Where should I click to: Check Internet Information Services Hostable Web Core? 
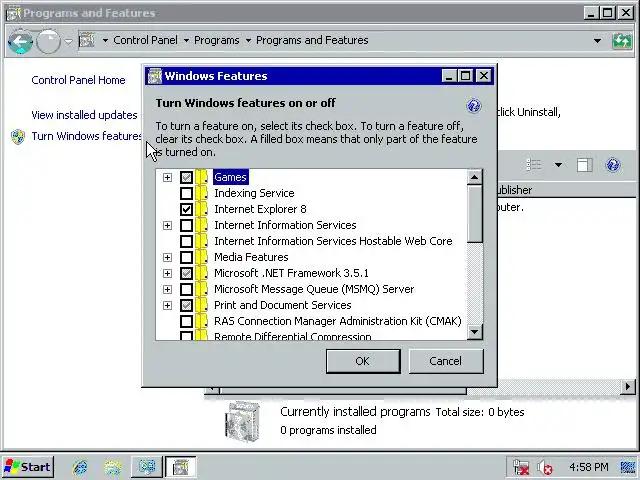(x=187, y=241)
